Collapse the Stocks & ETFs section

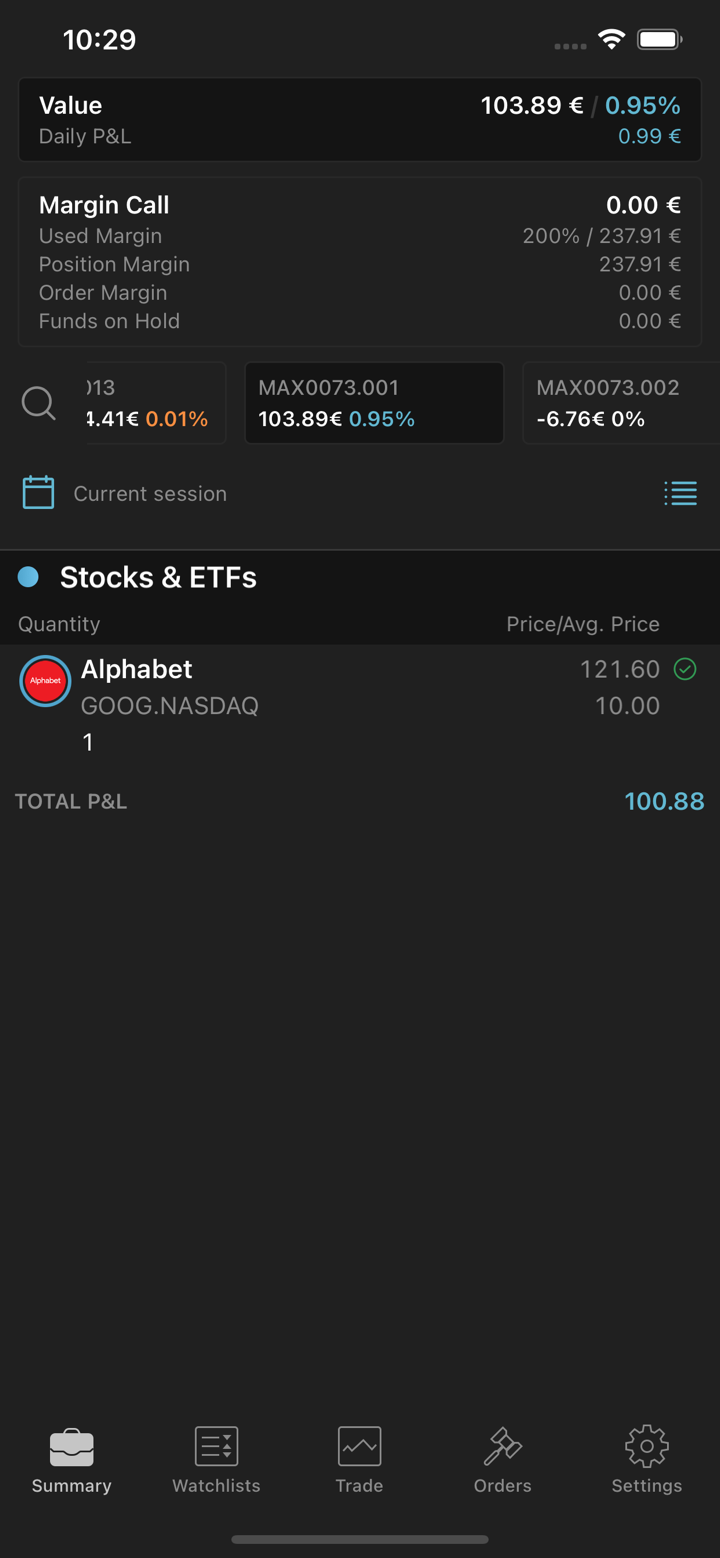click(158, 577)
